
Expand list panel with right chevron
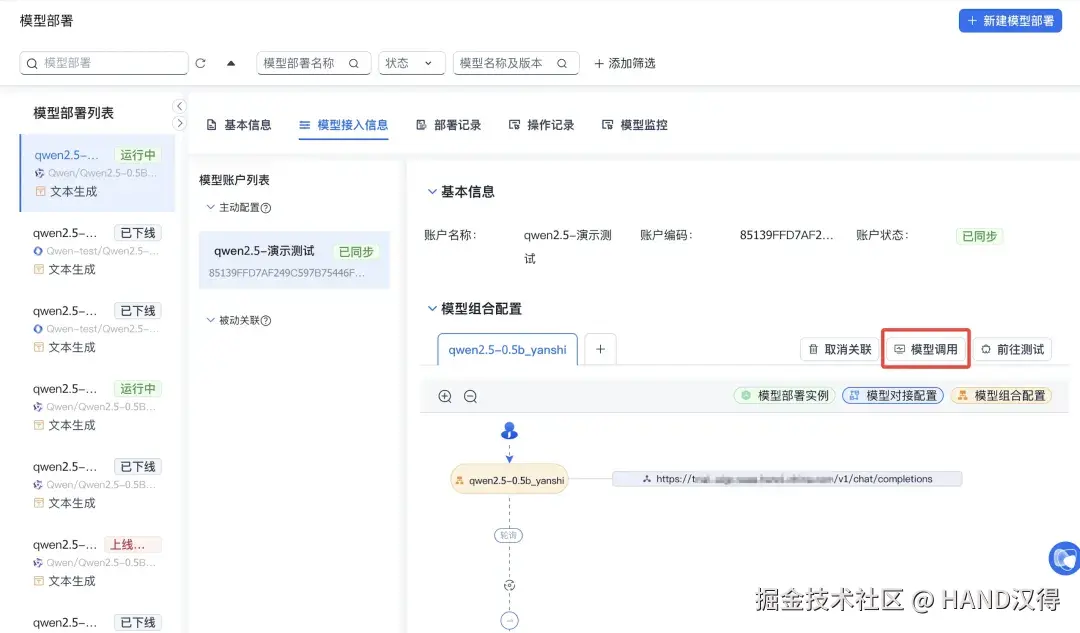(x=179, y=123)
